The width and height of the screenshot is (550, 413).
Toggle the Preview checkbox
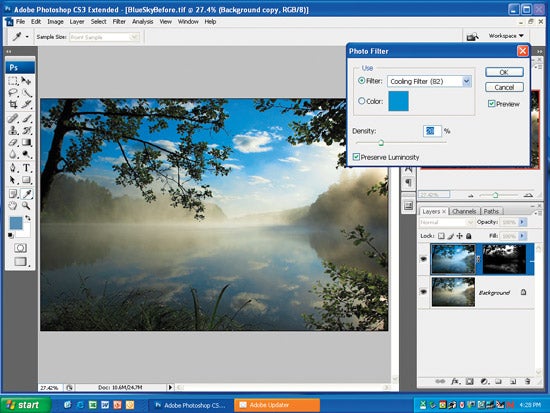491,104
